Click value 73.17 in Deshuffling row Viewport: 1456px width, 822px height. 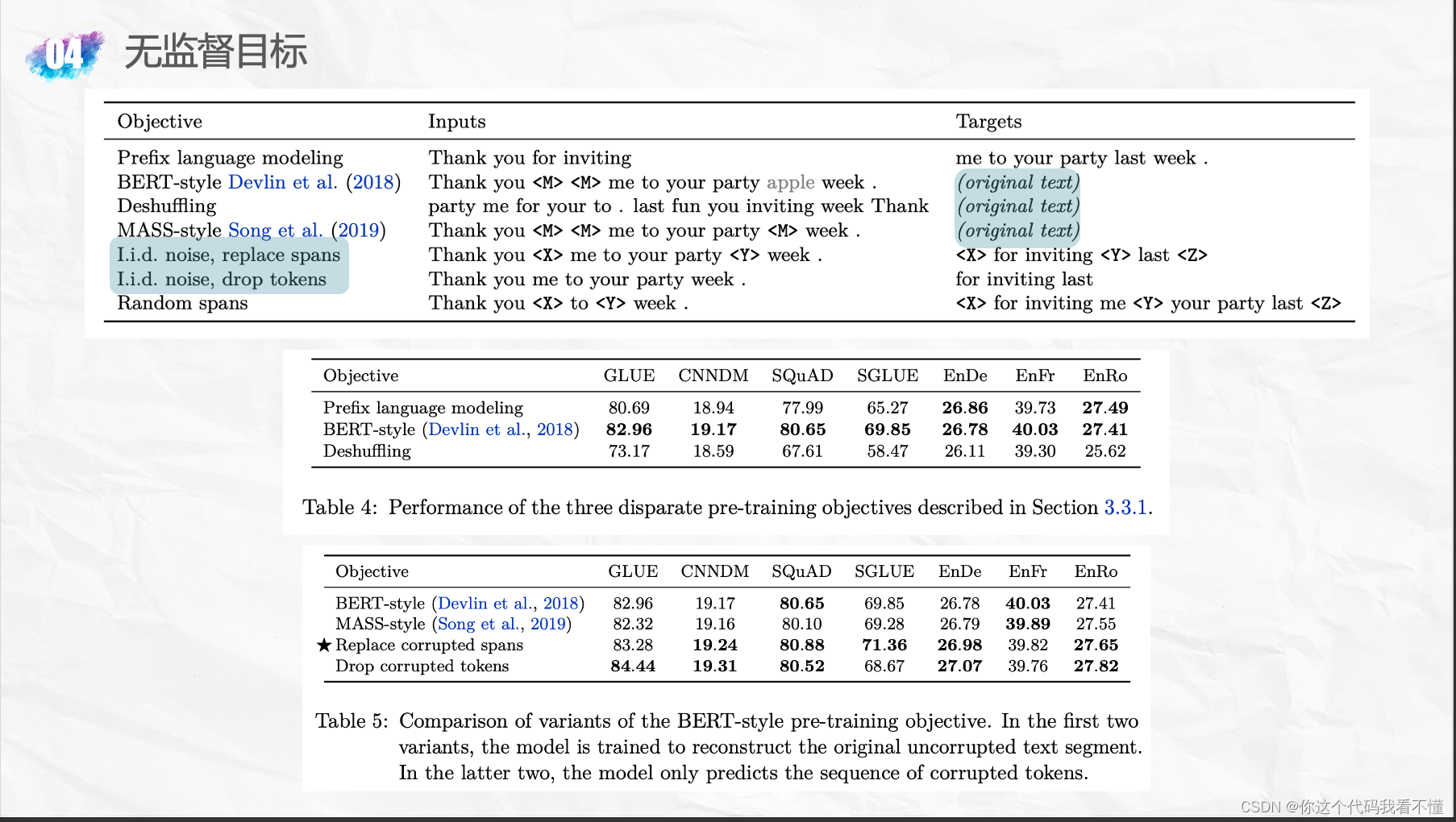pyautogui.click(x=629, y=451)
